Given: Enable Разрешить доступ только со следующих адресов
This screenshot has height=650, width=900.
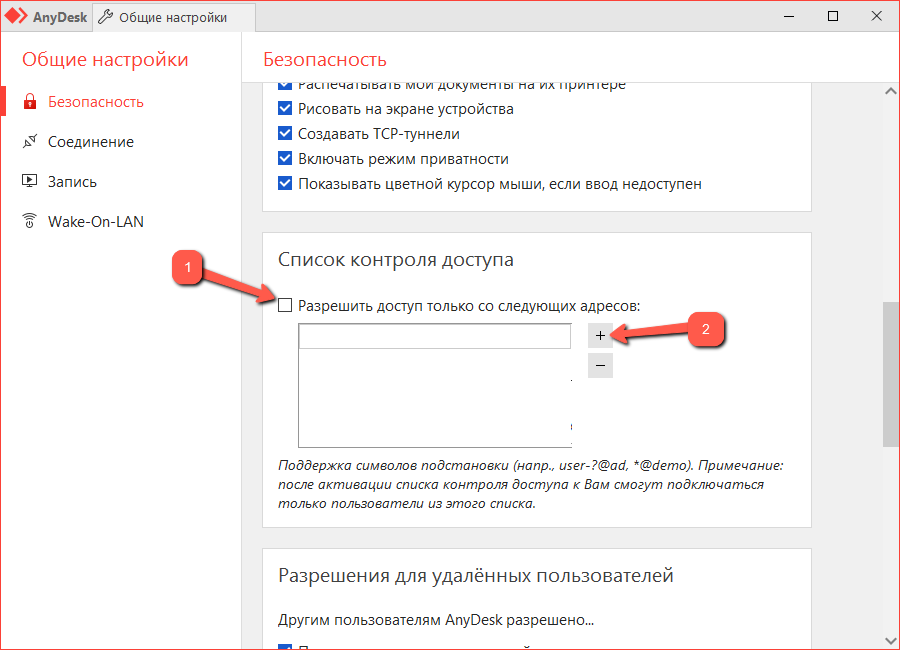Looking at the screenshot, I should coord(285,305).
